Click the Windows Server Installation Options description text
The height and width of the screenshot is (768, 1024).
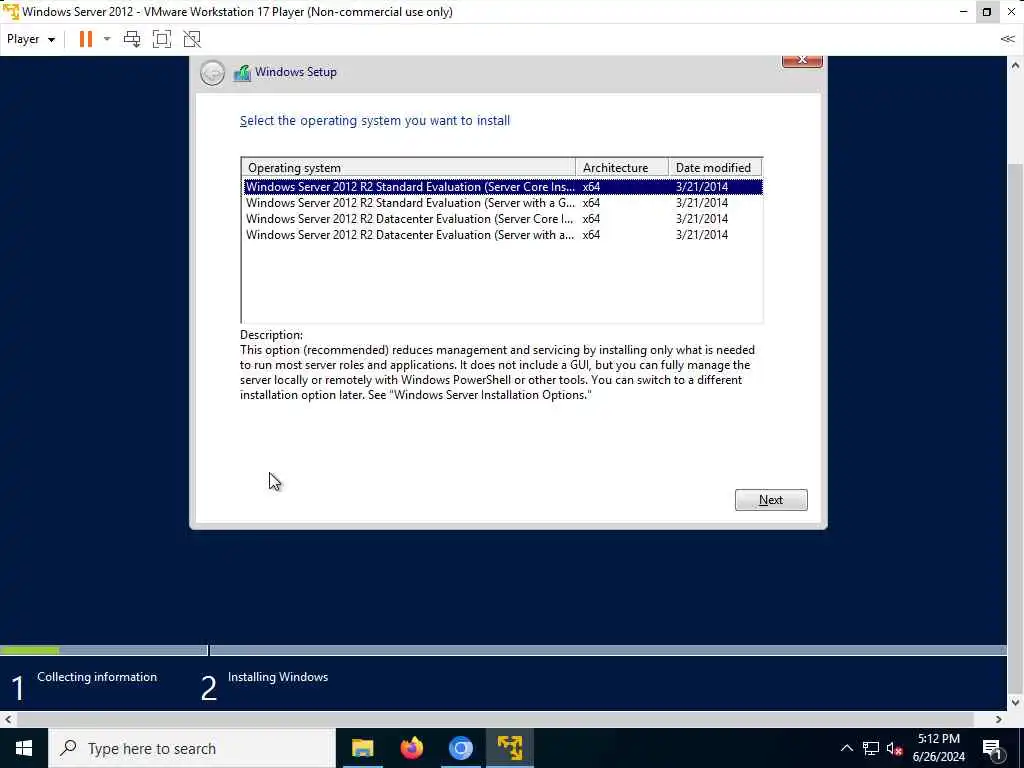(491, 395)
